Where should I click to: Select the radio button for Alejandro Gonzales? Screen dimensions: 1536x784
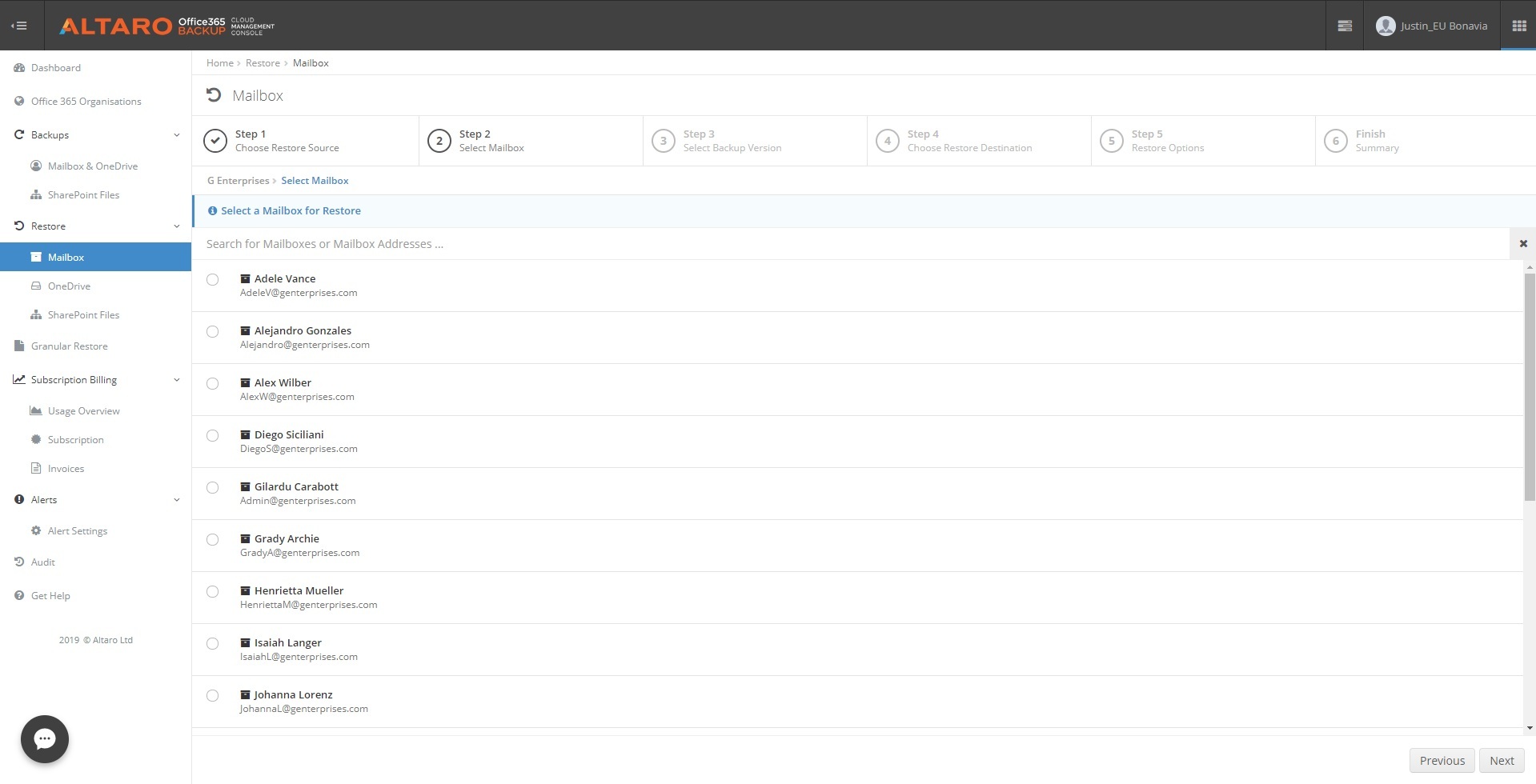pyautogui.click(x=212, y=331)
